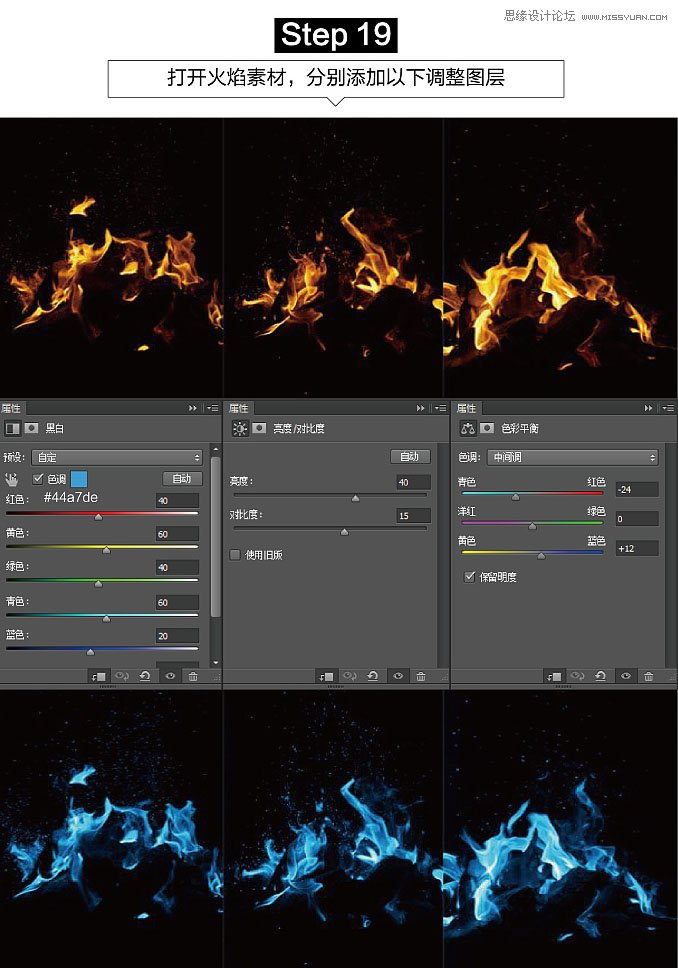
Task: Open the 预设 preset dropdown
Action: (x=116, y=457)
